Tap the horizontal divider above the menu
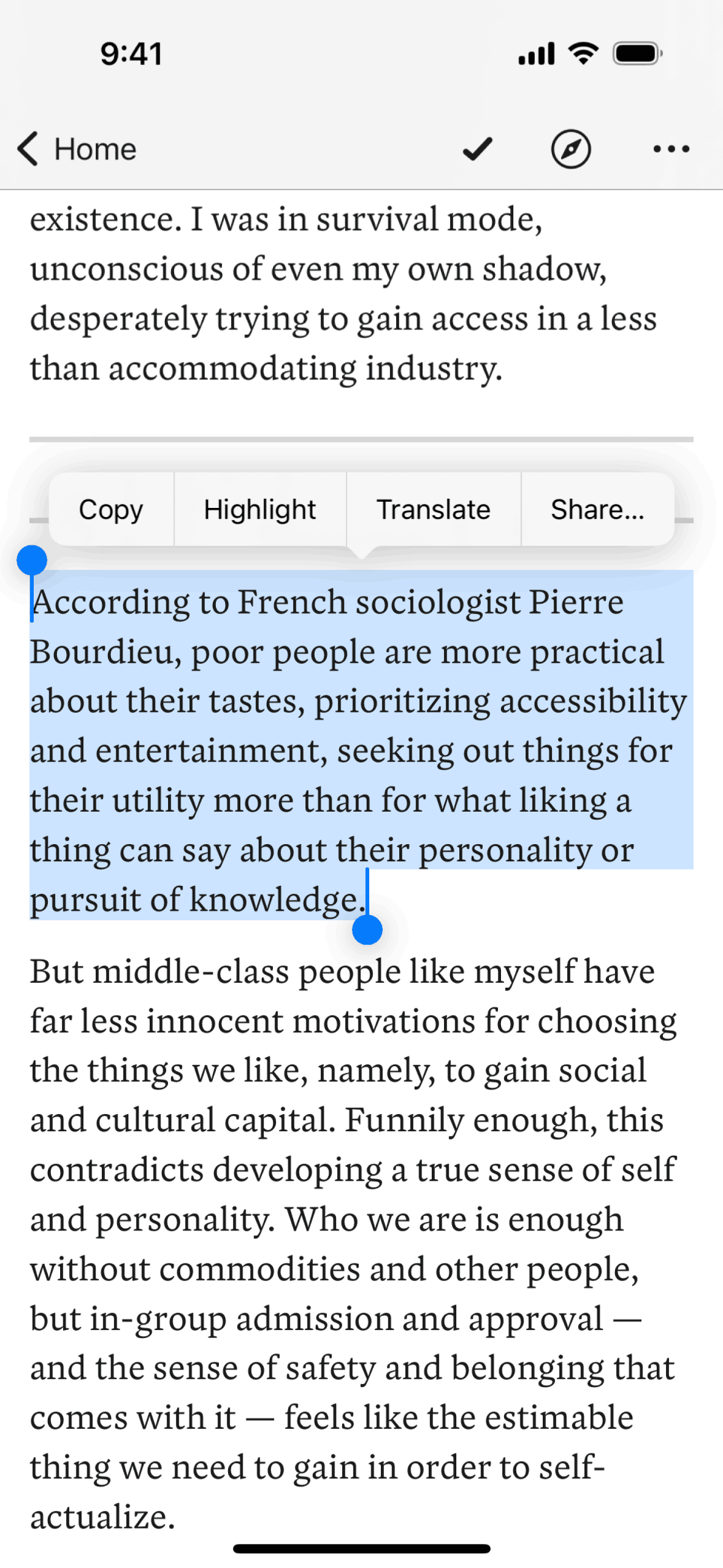 [361, 439]
